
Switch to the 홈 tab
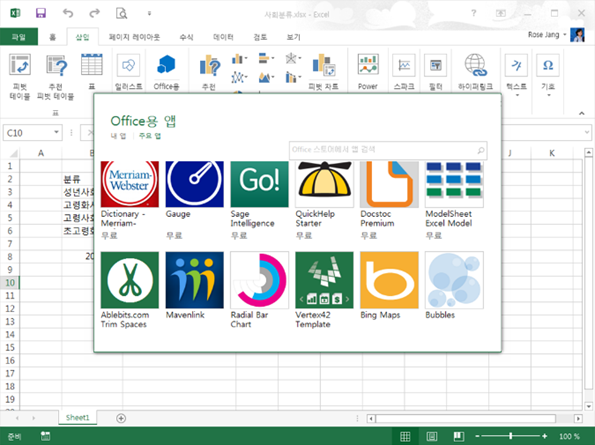[52, 37]
